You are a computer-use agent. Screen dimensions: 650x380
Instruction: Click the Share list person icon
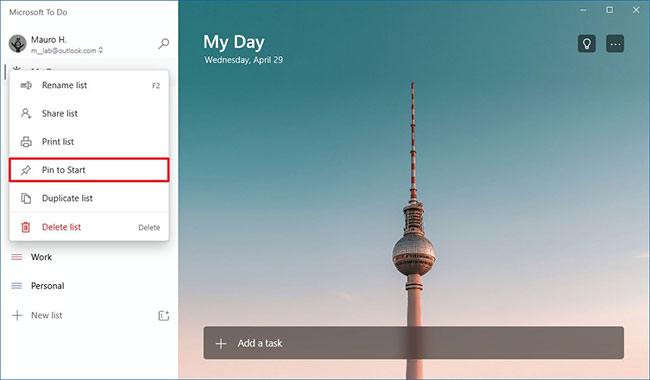click(26, 114)
